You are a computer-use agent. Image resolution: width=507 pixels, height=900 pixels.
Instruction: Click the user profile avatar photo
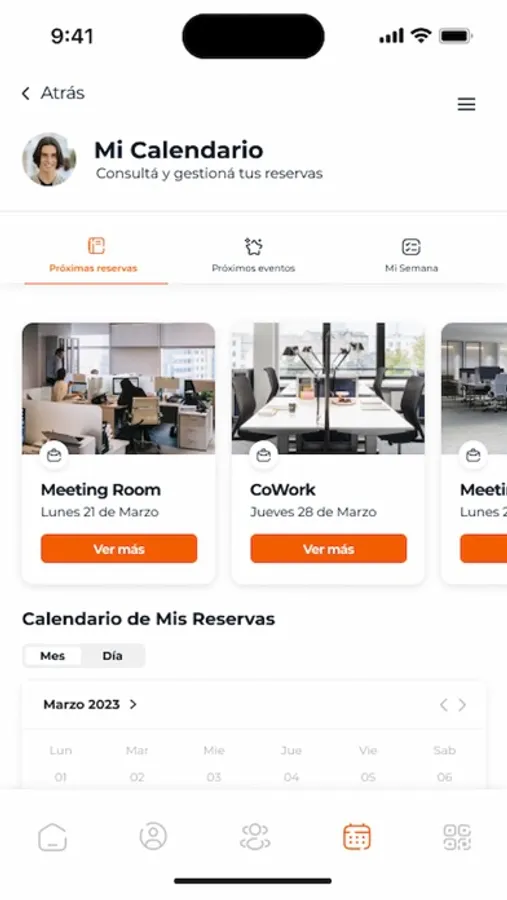point(49,160)
